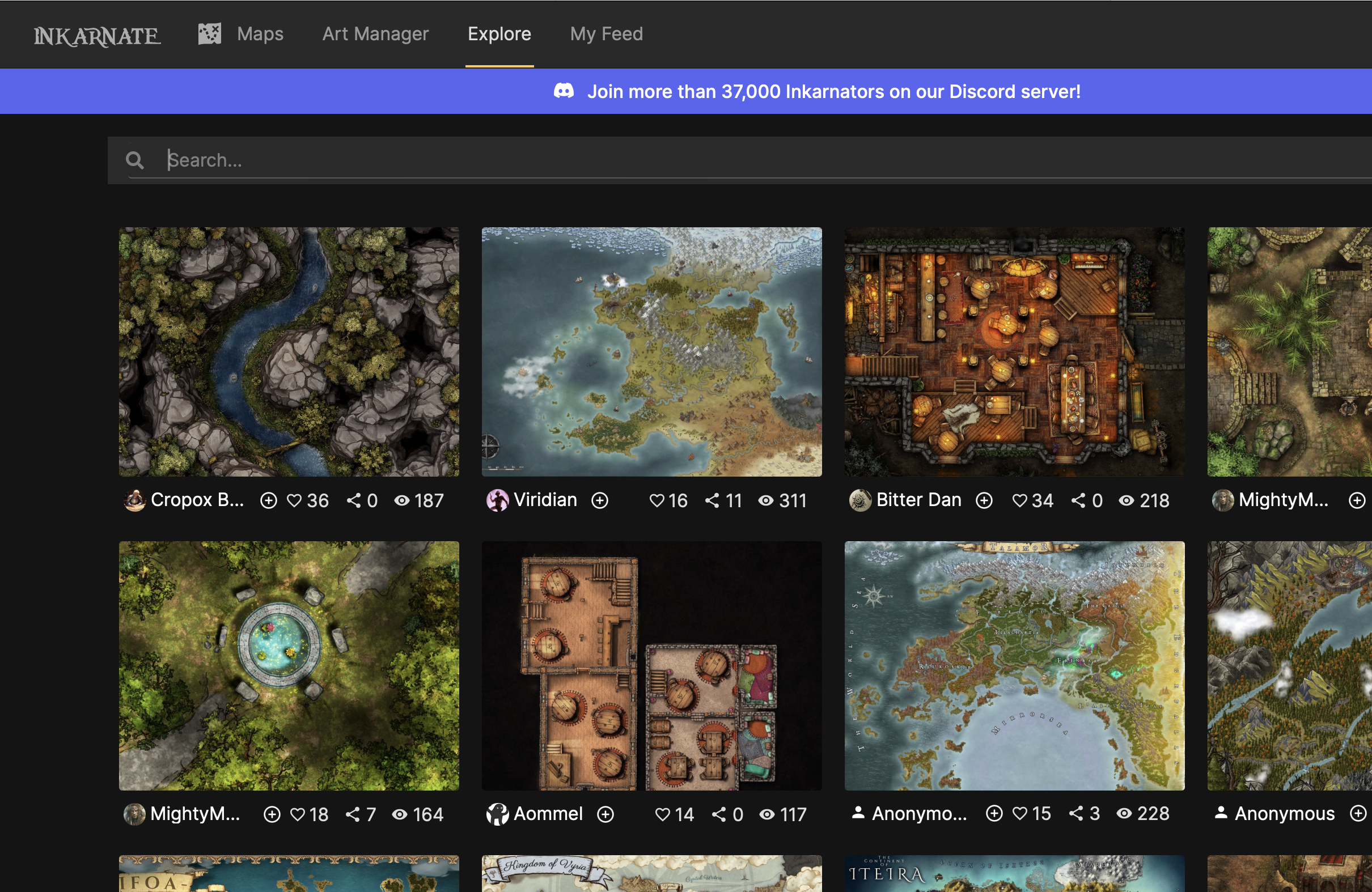1372x892 pixels.
Task: Toggle follow for Aommel
Action: [x=605, y=814]
